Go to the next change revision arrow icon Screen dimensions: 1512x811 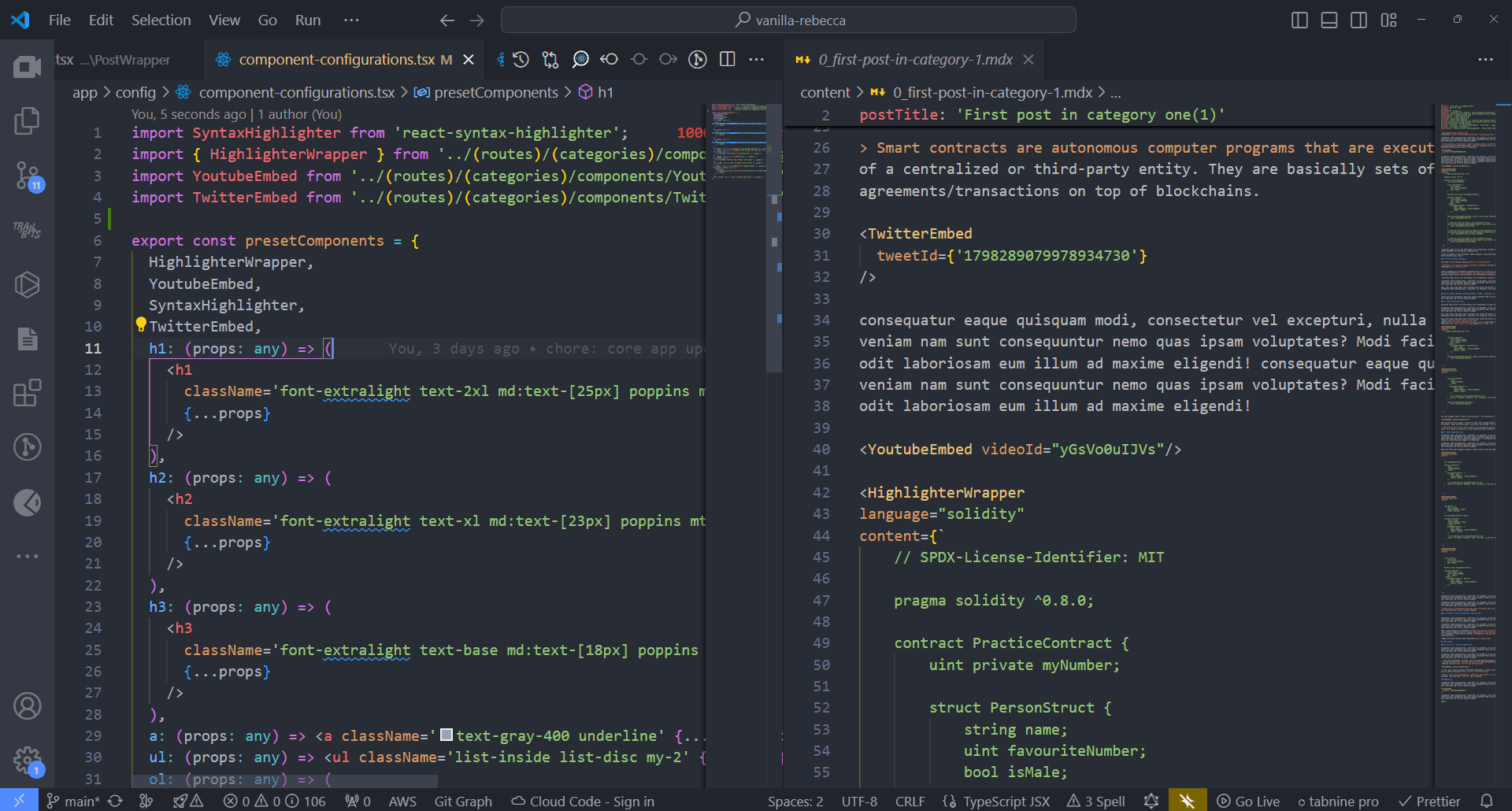click(668, 59)
